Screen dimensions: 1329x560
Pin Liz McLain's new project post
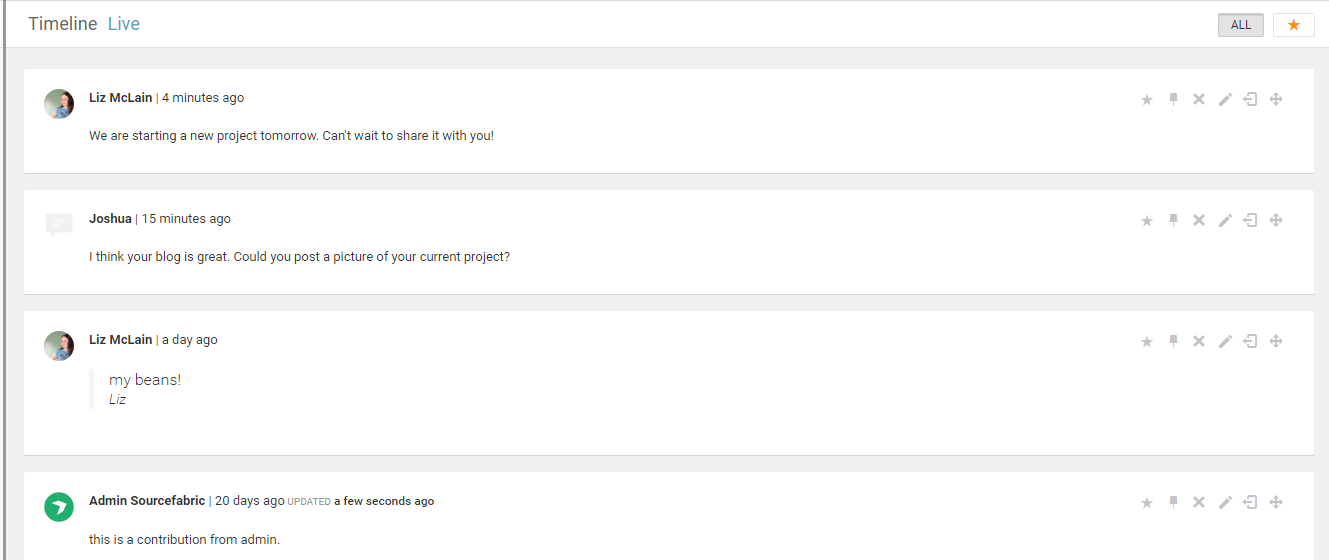point(1173,99)
